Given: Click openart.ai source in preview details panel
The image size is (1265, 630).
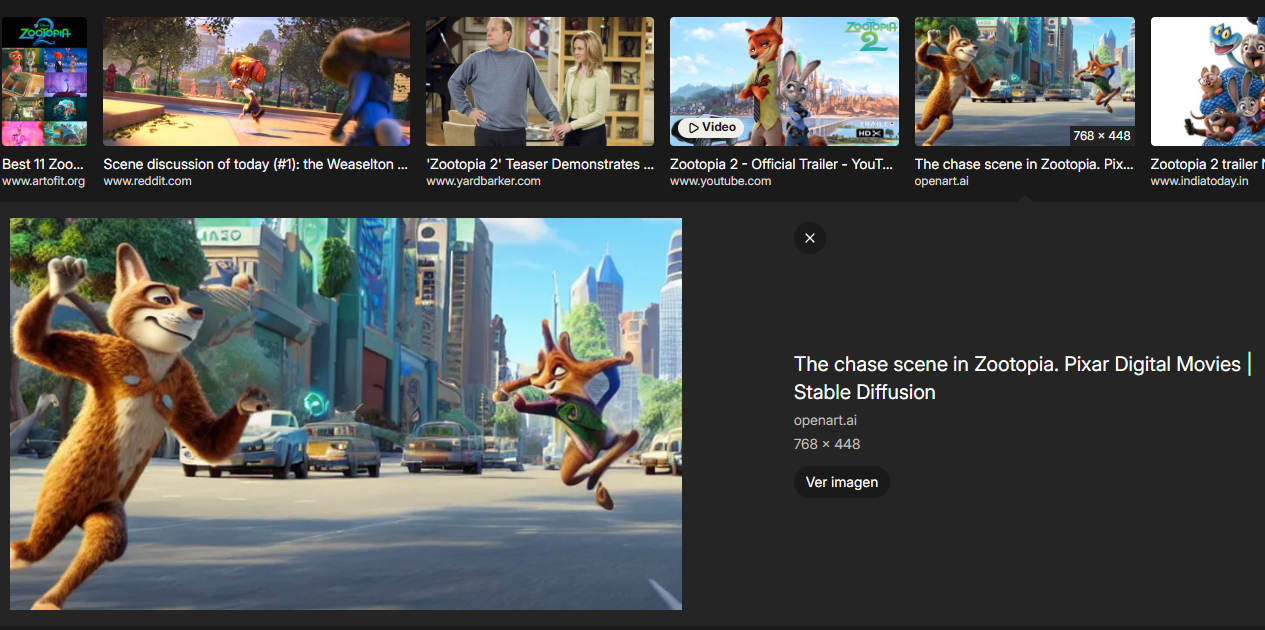Looking at the screenshot, I should pyautogui.click(x=825, y=421).
